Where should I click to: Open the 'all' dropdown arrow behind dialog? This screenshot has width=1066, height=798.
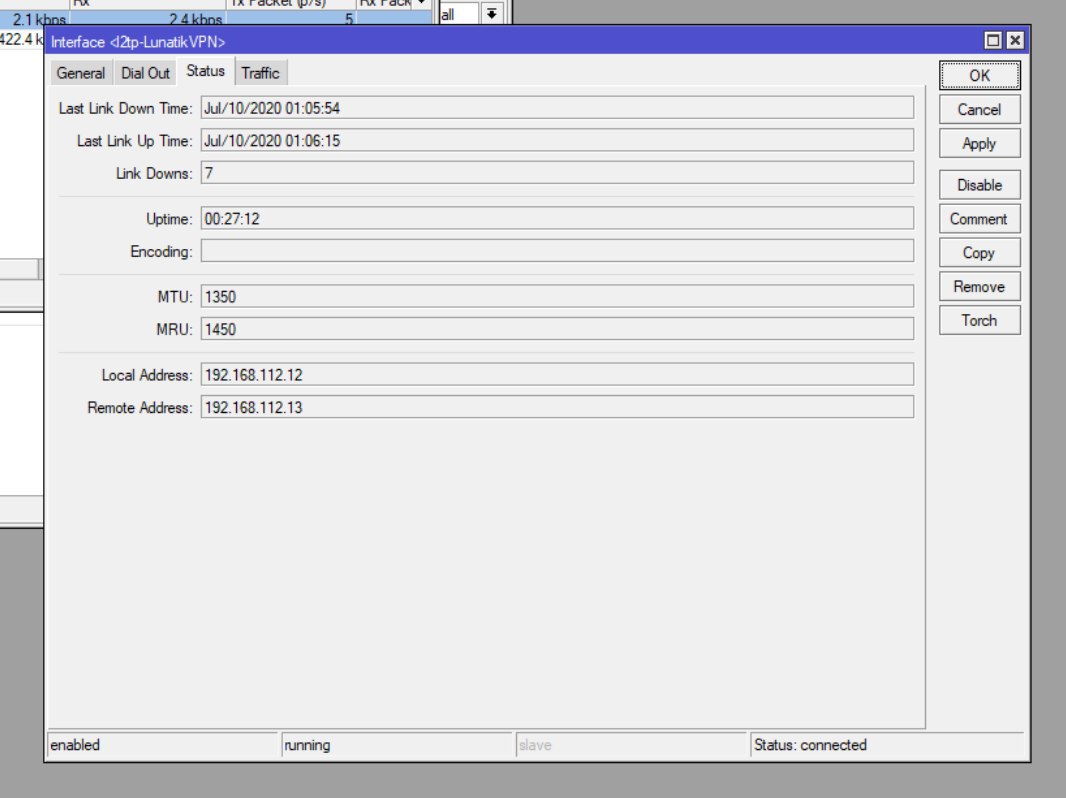point(492,14)
